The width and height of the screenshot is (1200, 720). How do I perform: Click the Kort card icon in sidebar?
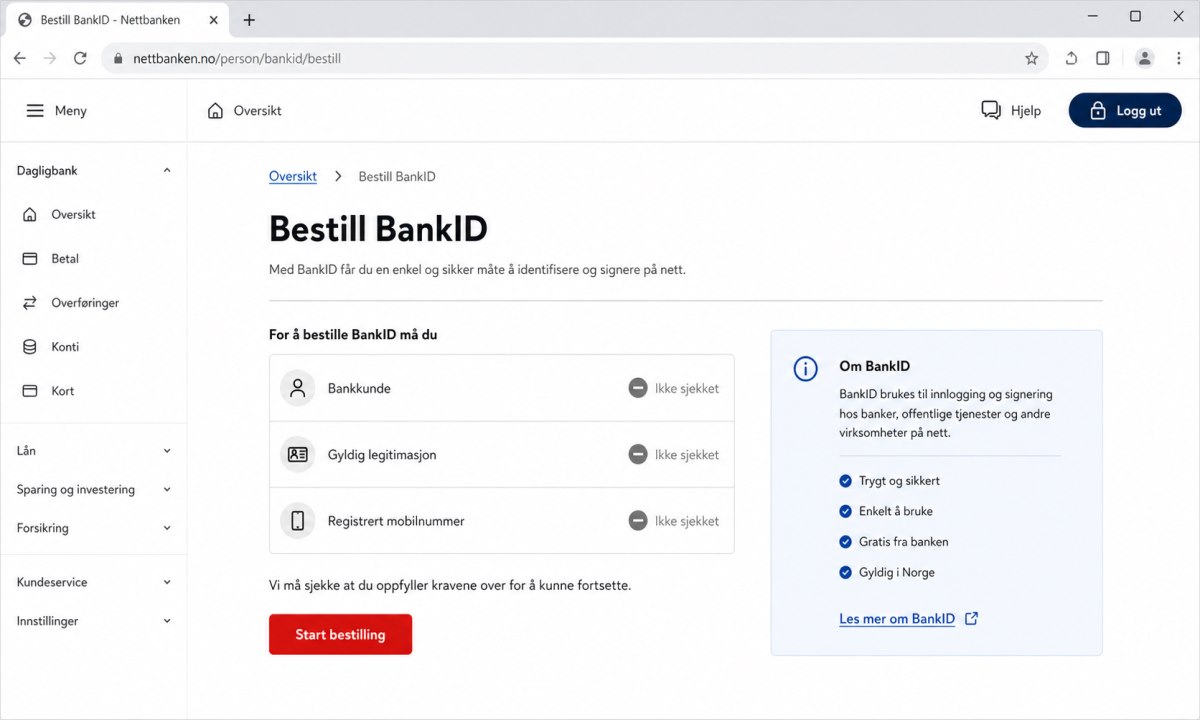pyautogui.click(x=30, y=391)
